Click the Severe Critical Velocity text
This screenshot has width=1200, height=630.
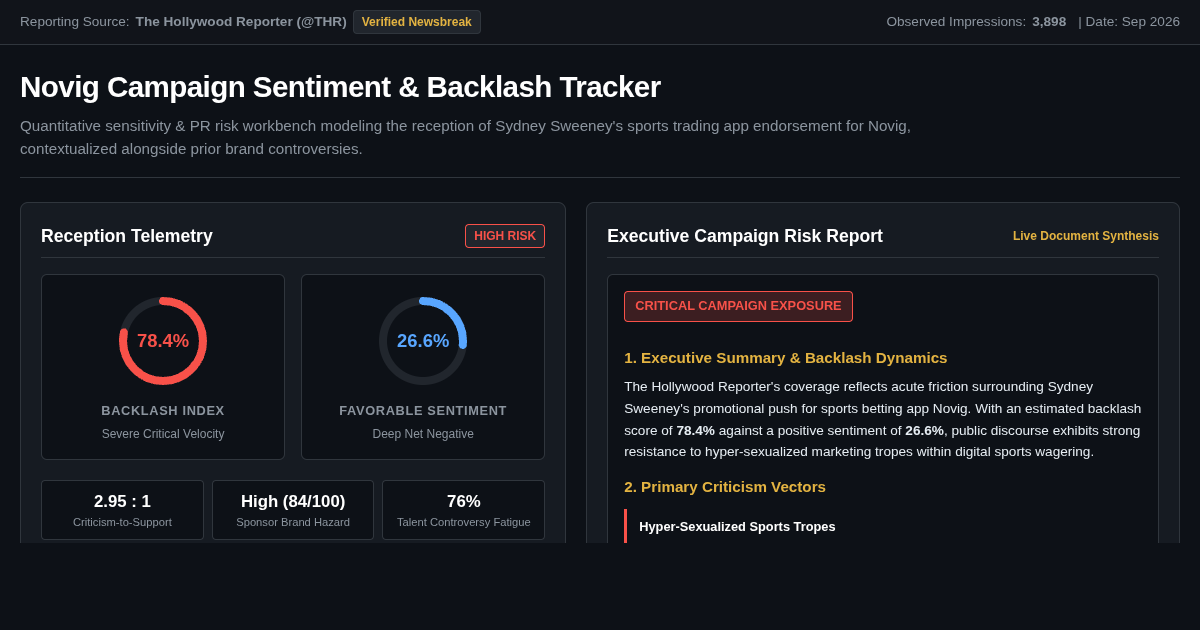163,434
